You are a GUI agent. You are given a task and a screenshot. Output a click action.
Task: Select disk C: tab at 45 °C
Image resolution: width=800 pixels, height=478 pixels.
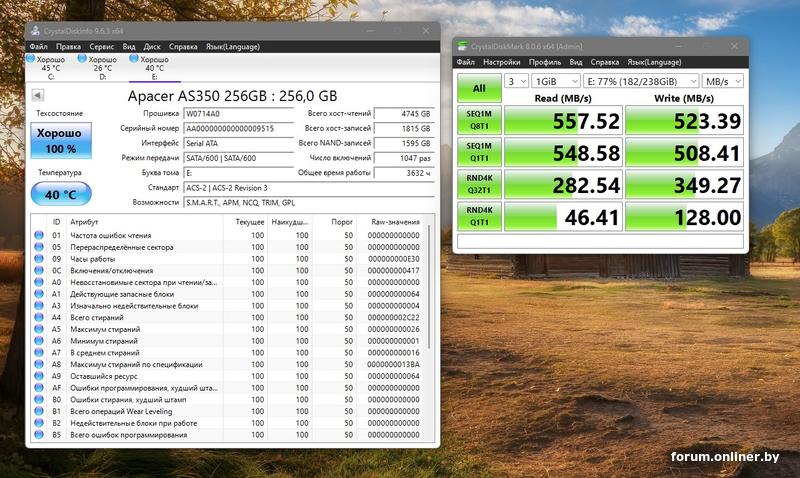pos(51,68)
